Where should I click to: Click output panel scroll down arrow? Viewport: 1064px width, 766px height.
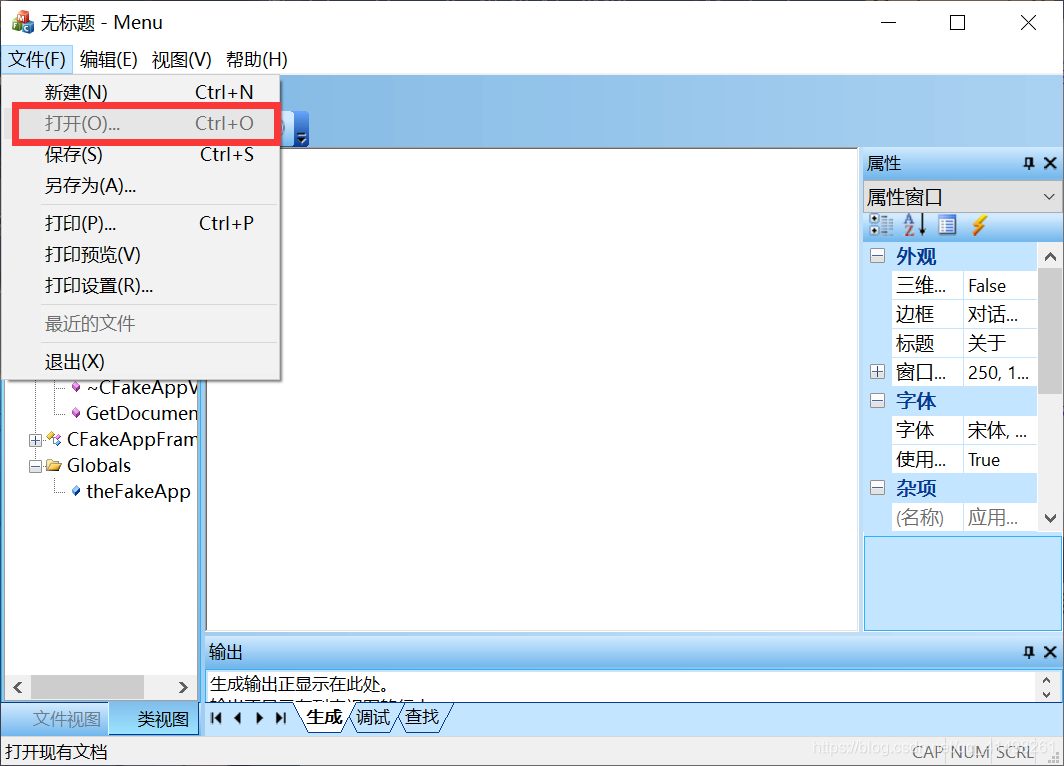(1046, 694)
